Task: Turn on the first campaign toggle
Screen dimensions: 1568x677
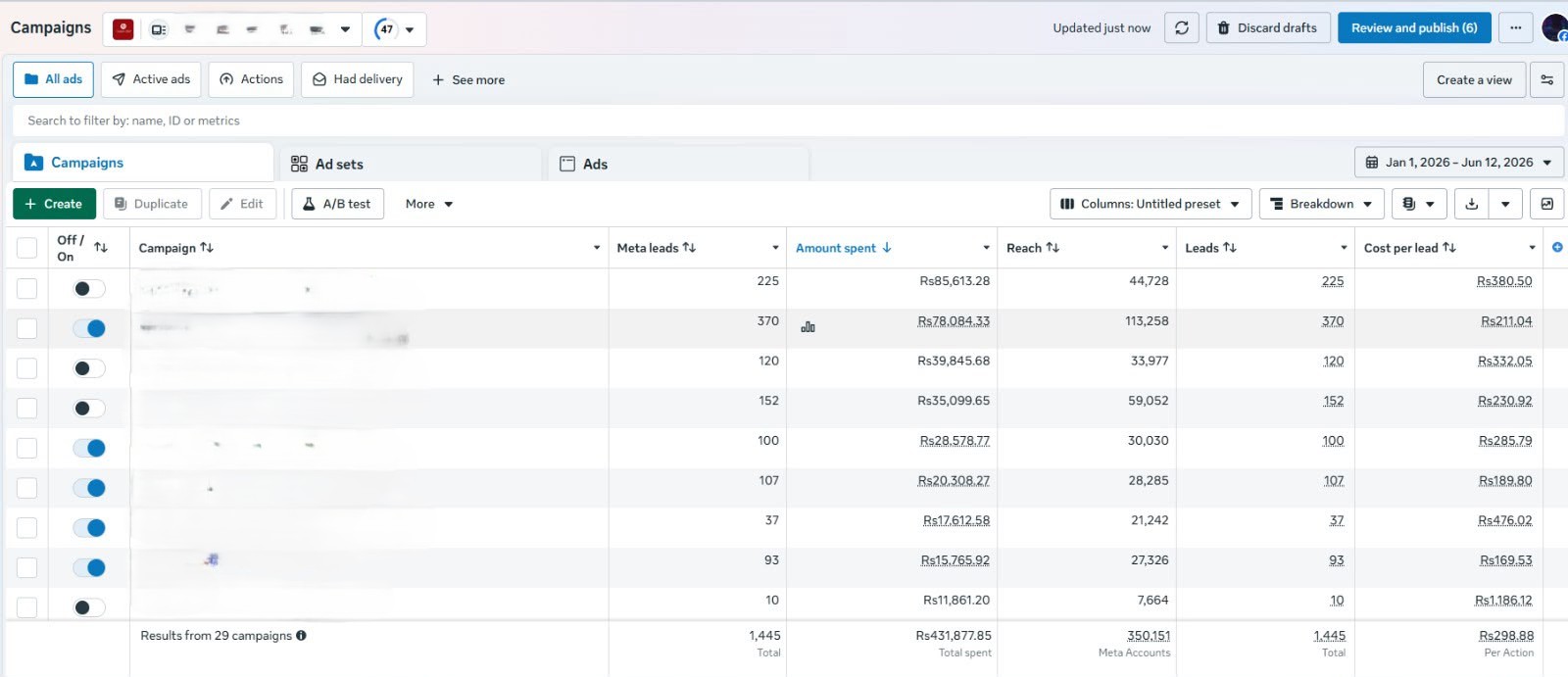Action: (89, 288)
